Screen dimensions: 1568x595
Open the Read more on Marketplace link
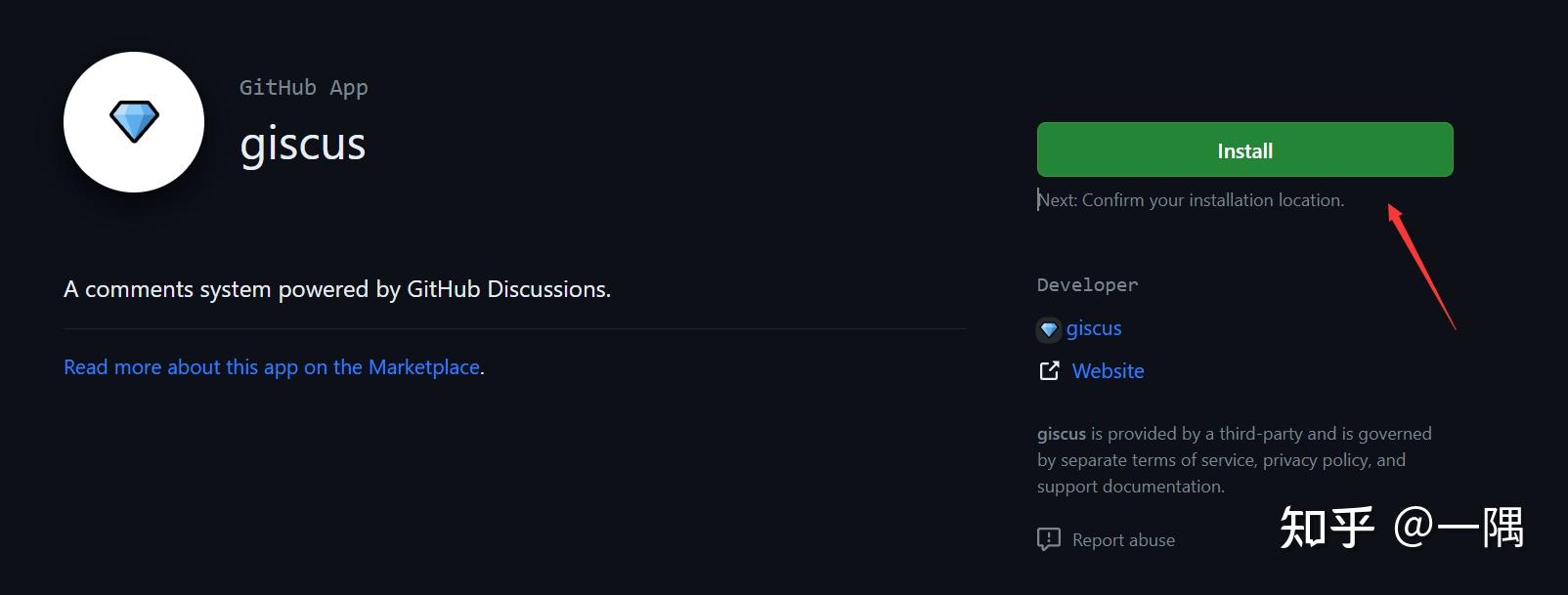[272, 367]
